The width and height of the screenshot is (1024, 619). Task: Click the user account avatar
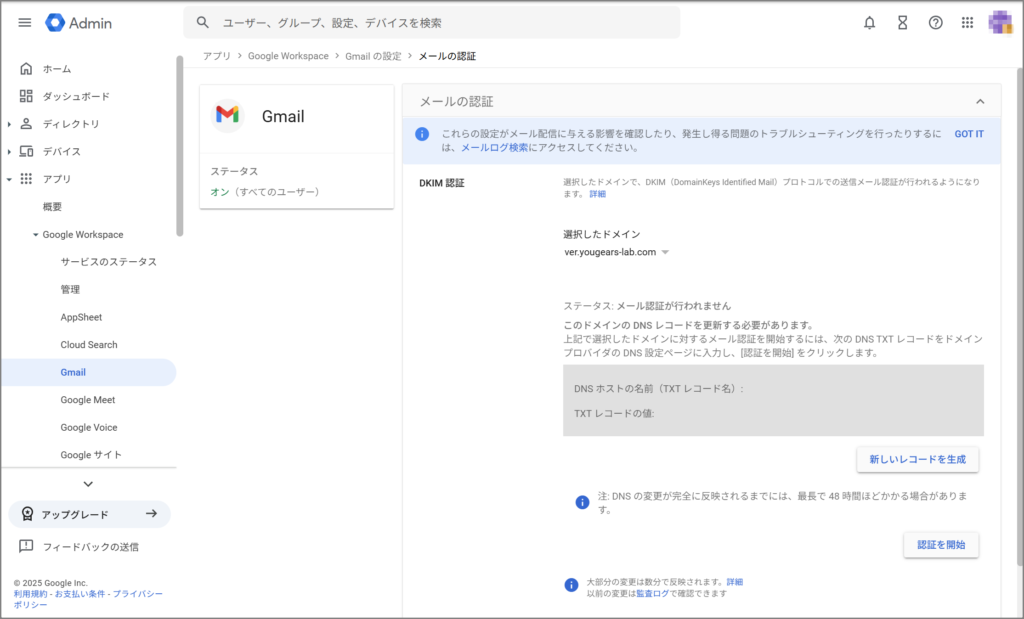click(x=1001, y=22)
